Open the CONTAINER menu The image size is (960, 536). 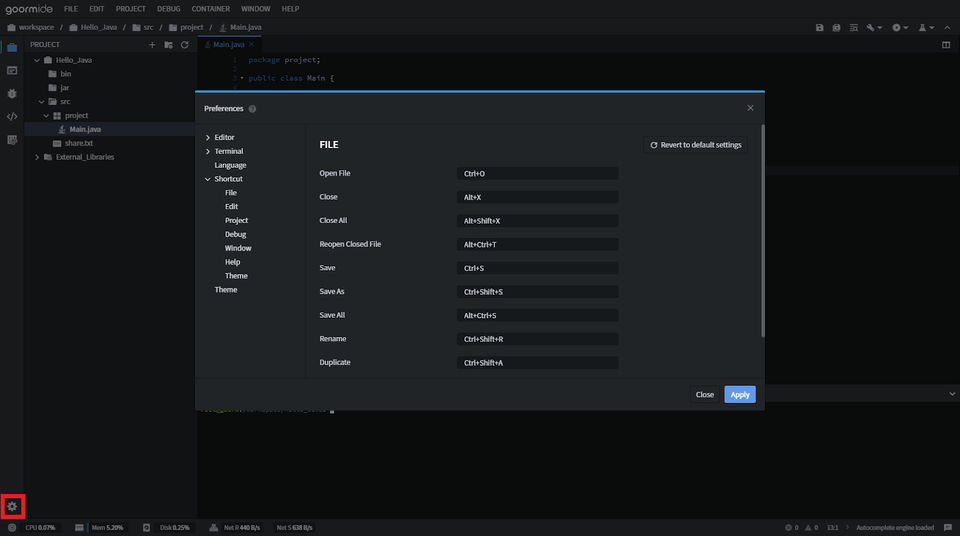(x=211, y=9)
